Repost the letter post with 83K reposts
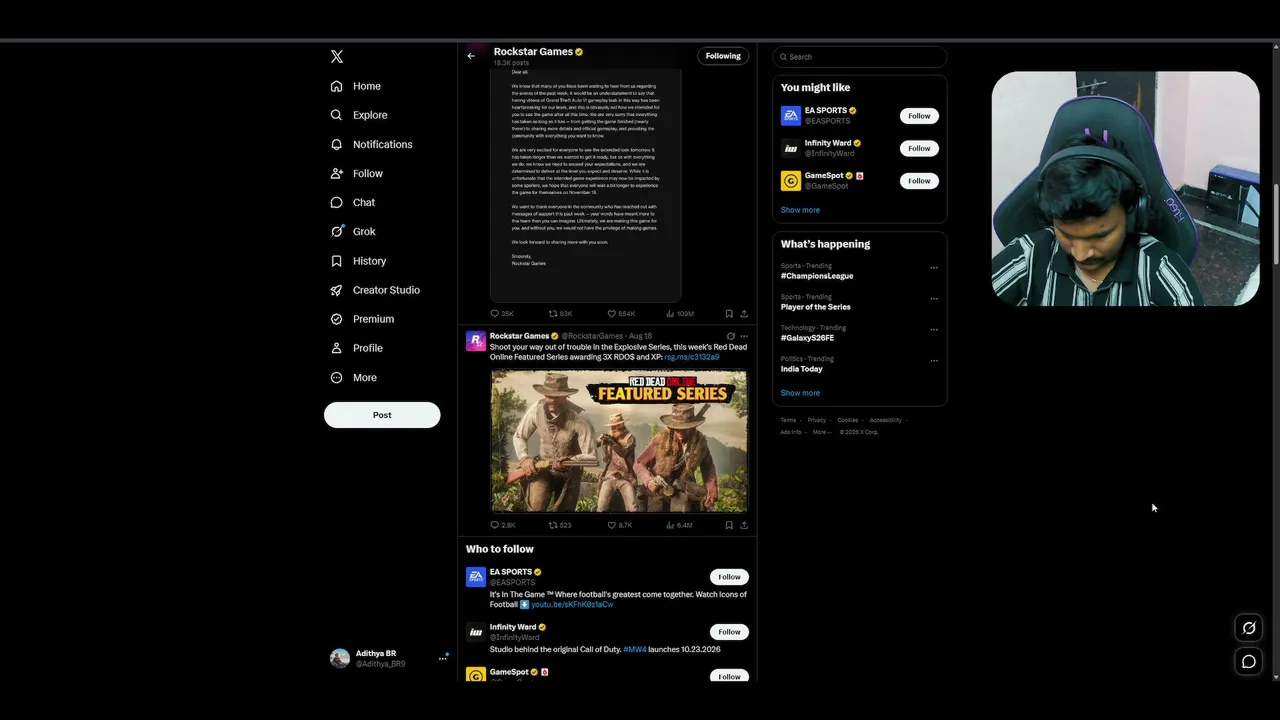Screen dimensions: 1280x720 tap(560, 314)
